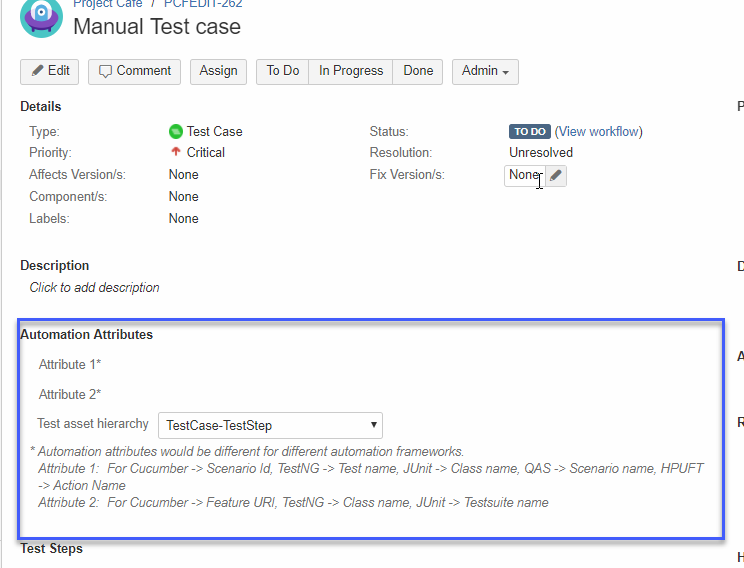The height and width of the screenshot is (568, 744).
Task: Transition issue to To Do
Action: click(x=282, y=72)
